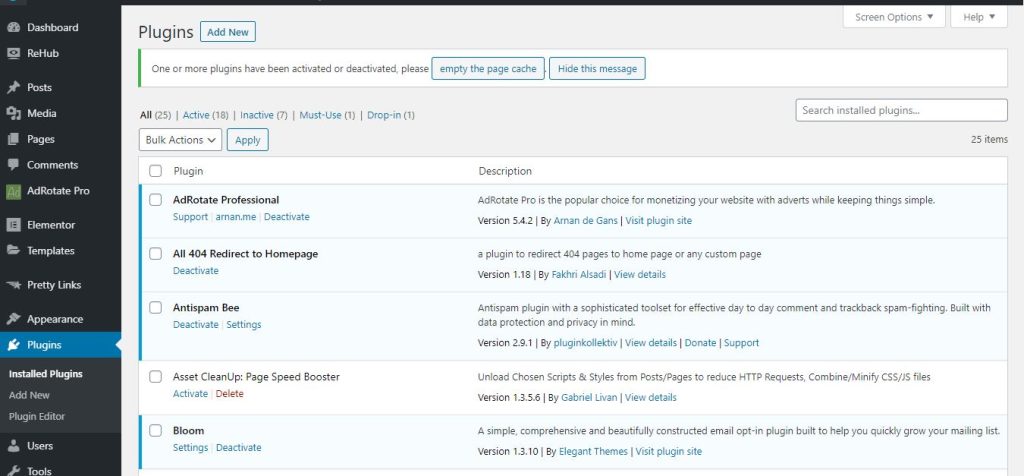Screen dimensions: 1024x476
Task: Open Bloom Settings link
Action: 190,447
